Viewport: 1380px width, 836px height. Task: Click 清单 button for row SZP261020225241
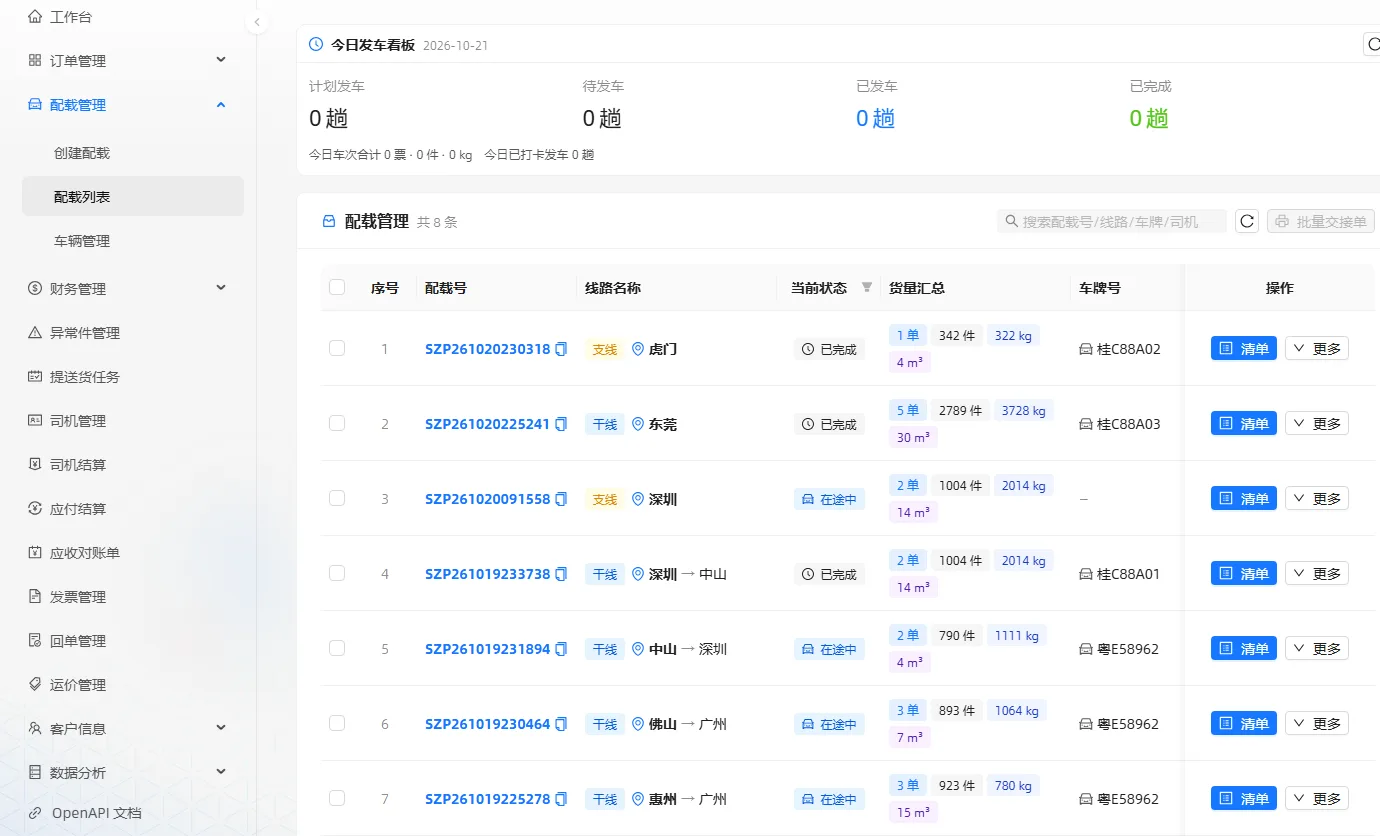1243,424
